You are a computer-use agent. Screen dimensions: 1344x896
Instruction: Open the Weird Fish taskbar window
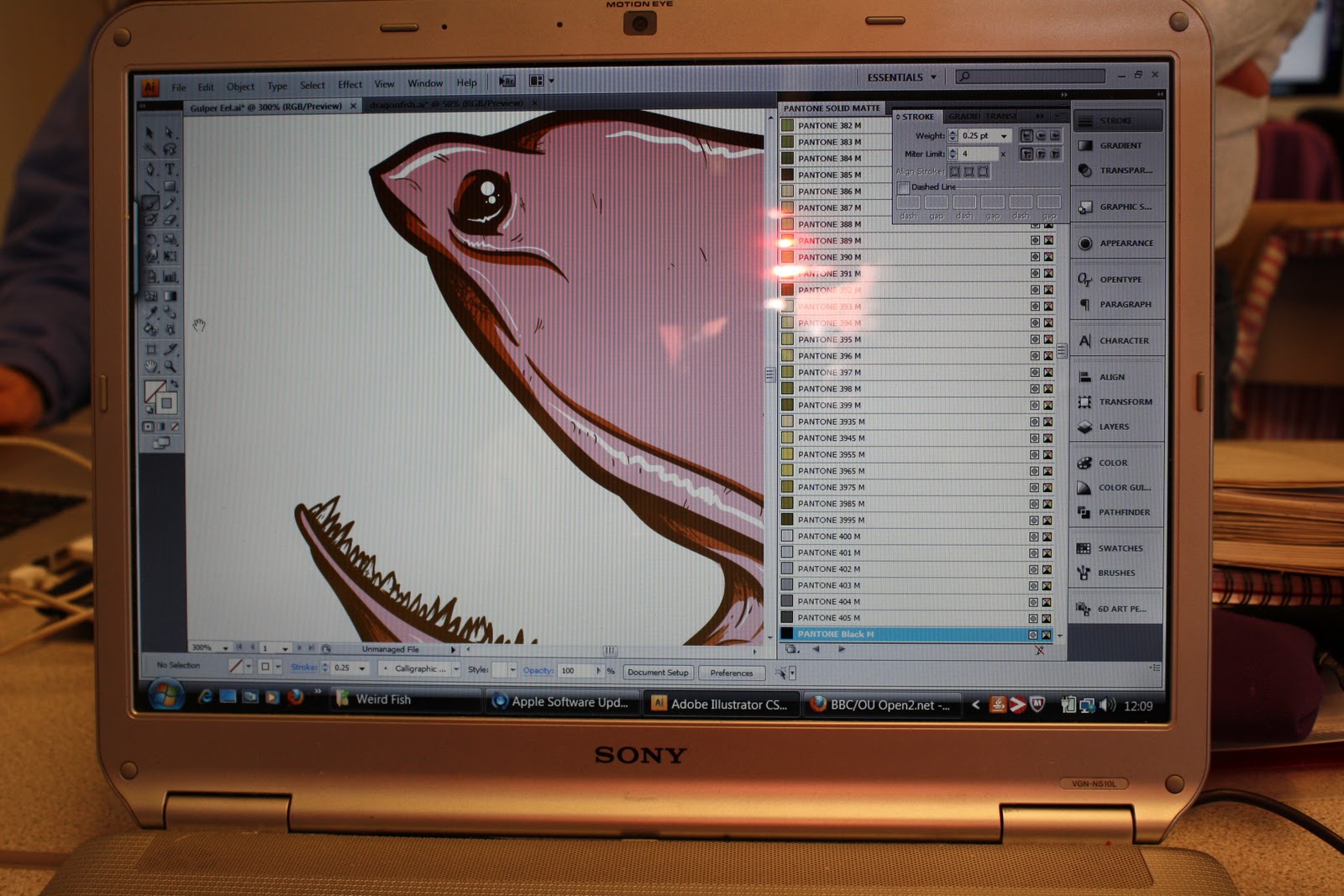point(405,700)
